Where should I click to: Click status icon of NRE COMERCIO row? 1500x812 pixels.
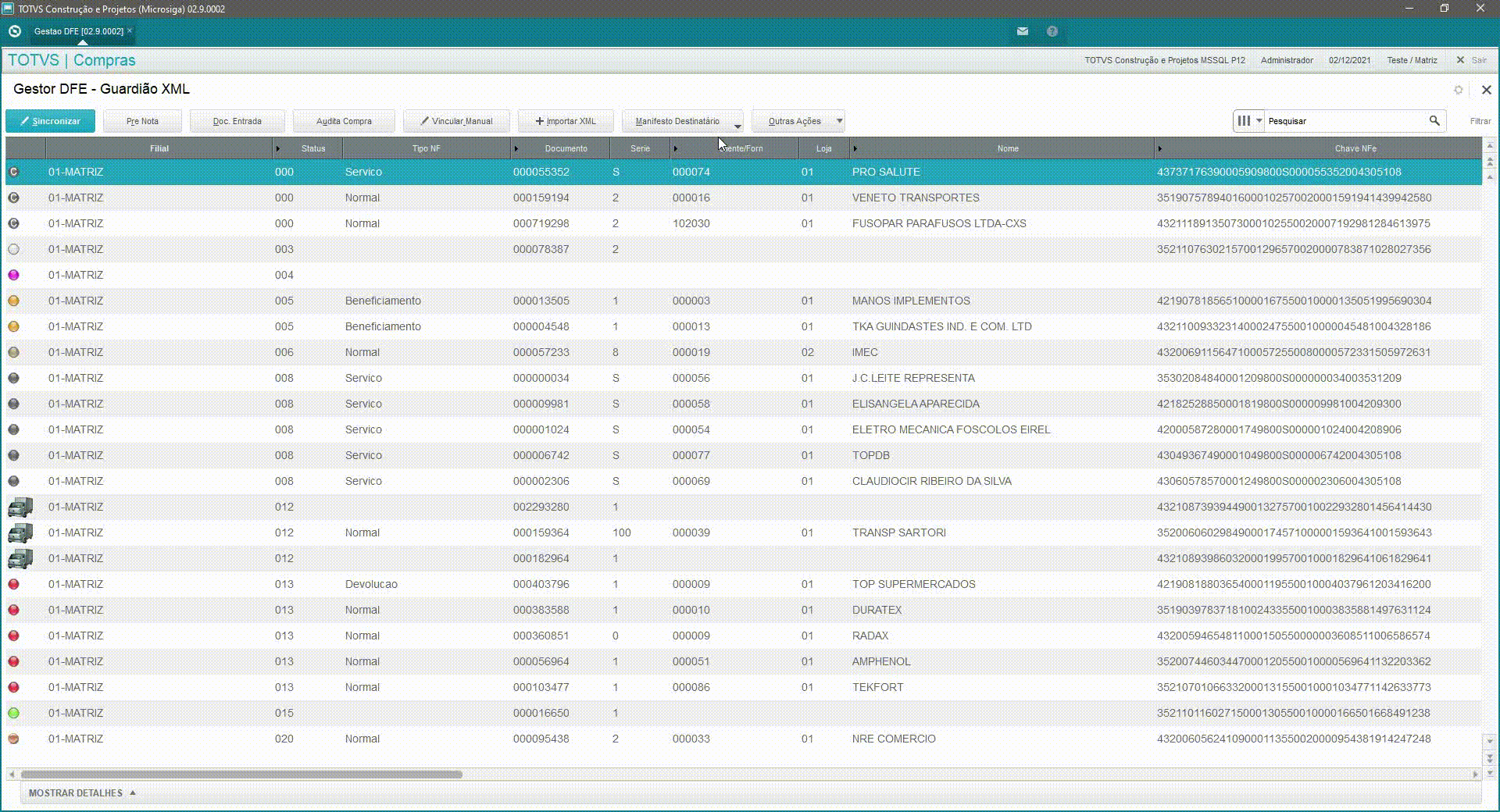click(x=13, y=739)
